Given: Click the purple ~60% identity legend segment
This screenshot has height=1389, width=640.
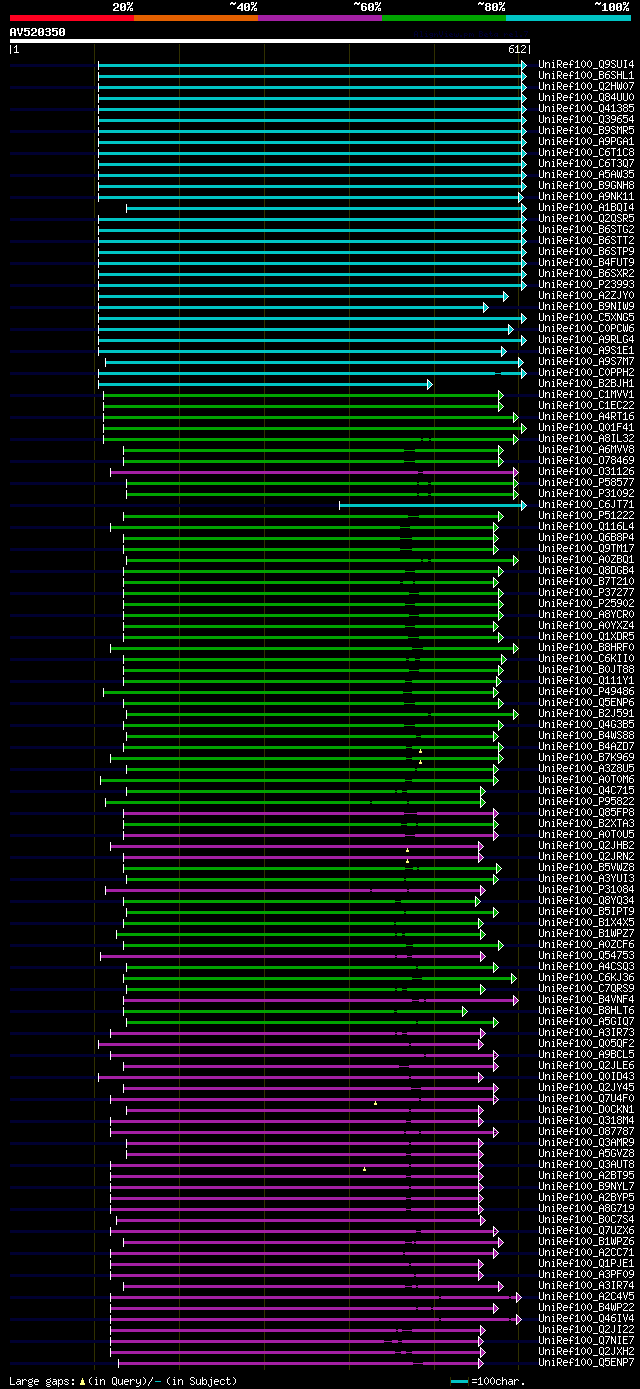Looking at the screenshot, I should click(x=319, y=18).
